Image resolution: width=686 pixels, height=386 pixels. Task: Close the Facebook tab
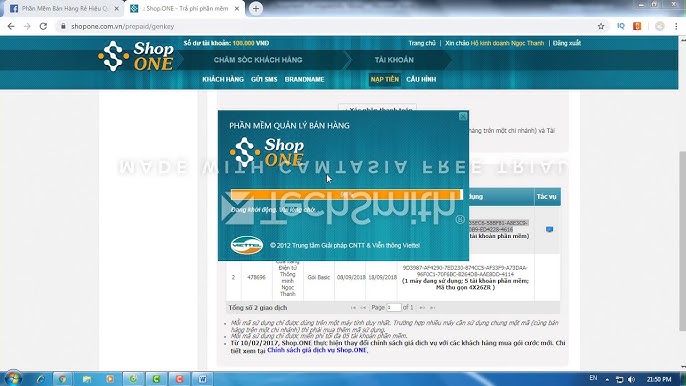(x=116, y=8)
